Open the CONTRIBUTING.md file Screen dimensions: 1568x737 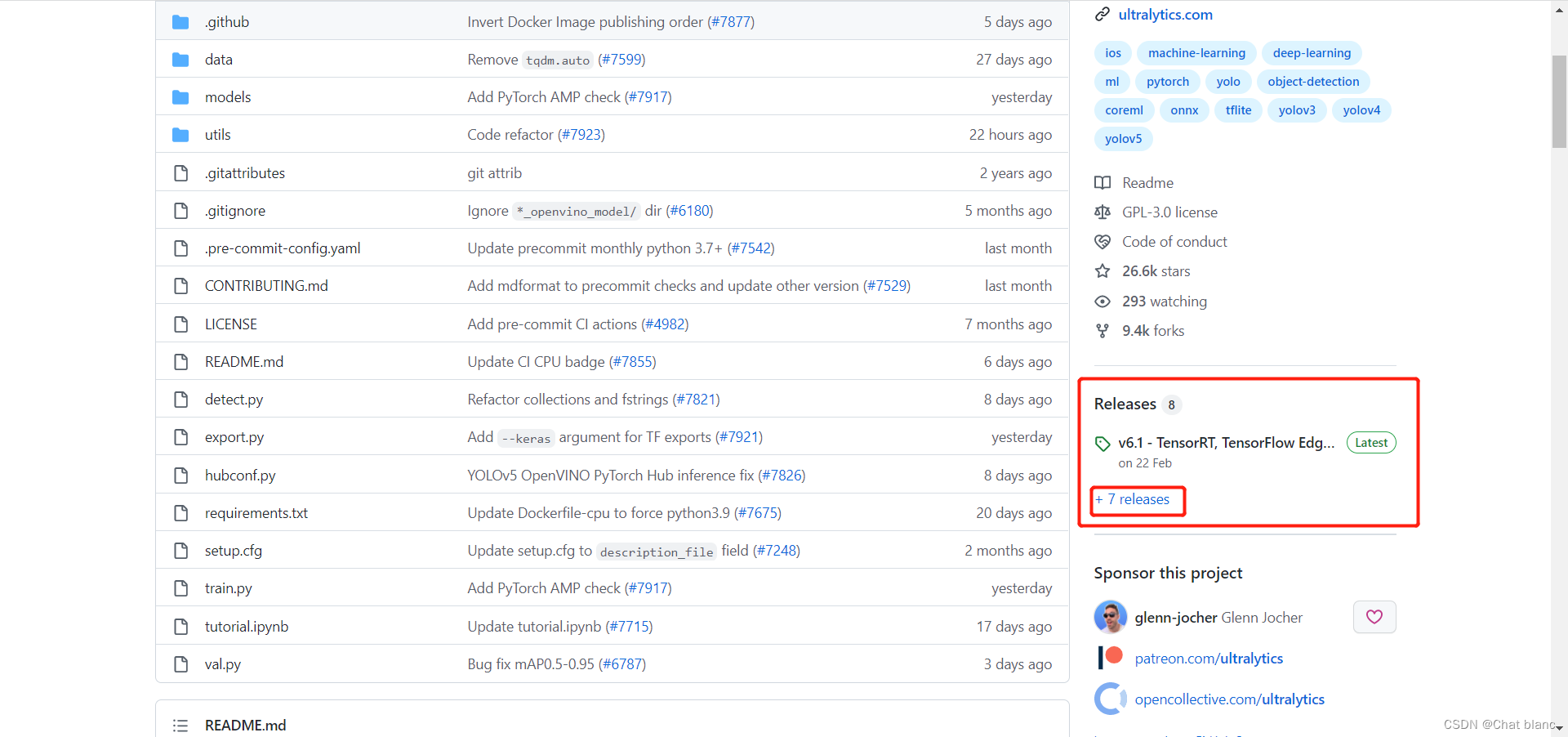click(266, 286)
